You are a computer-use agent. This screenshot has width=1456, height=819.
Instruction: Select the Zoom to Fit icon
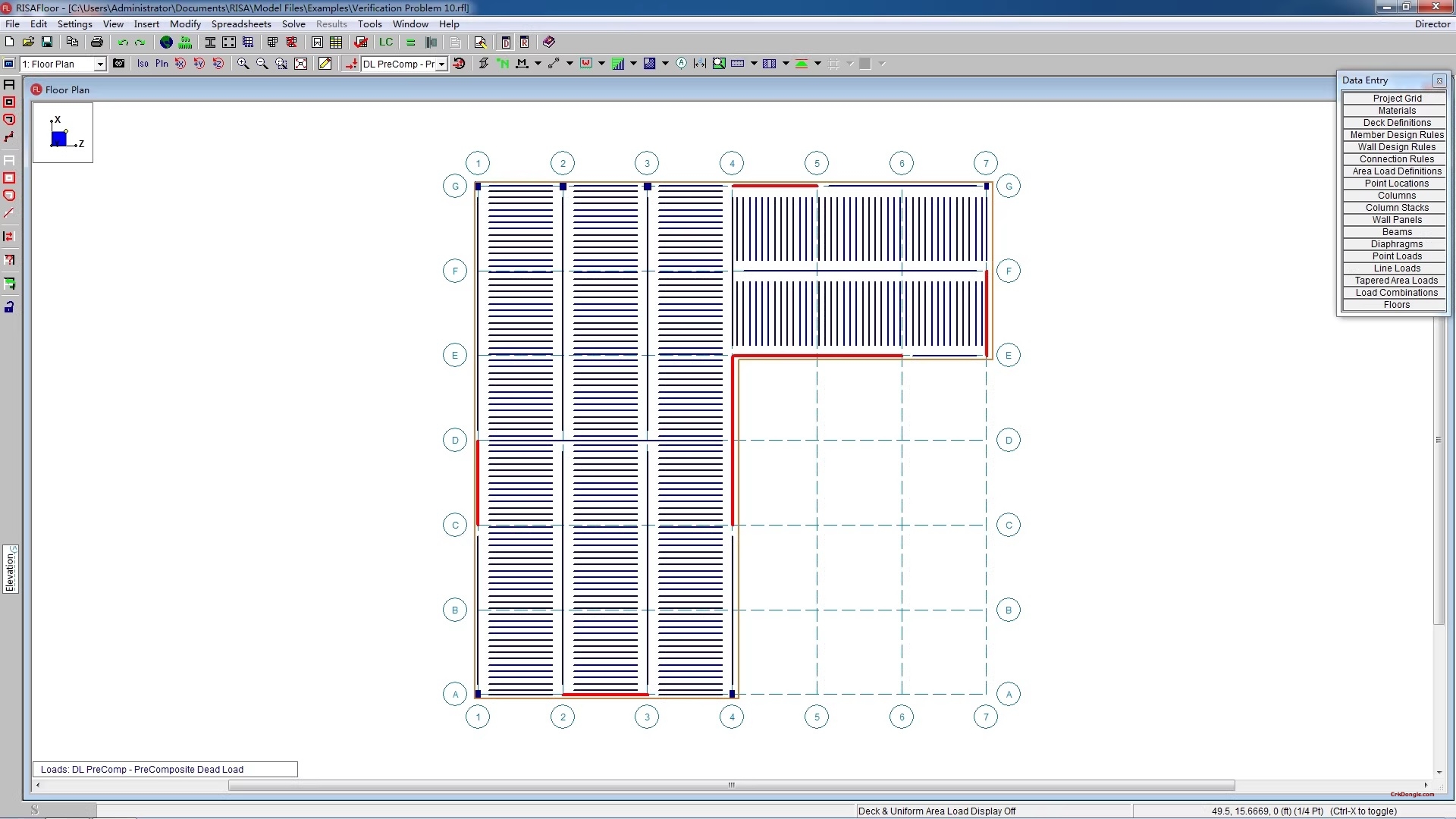coord(301,64)
